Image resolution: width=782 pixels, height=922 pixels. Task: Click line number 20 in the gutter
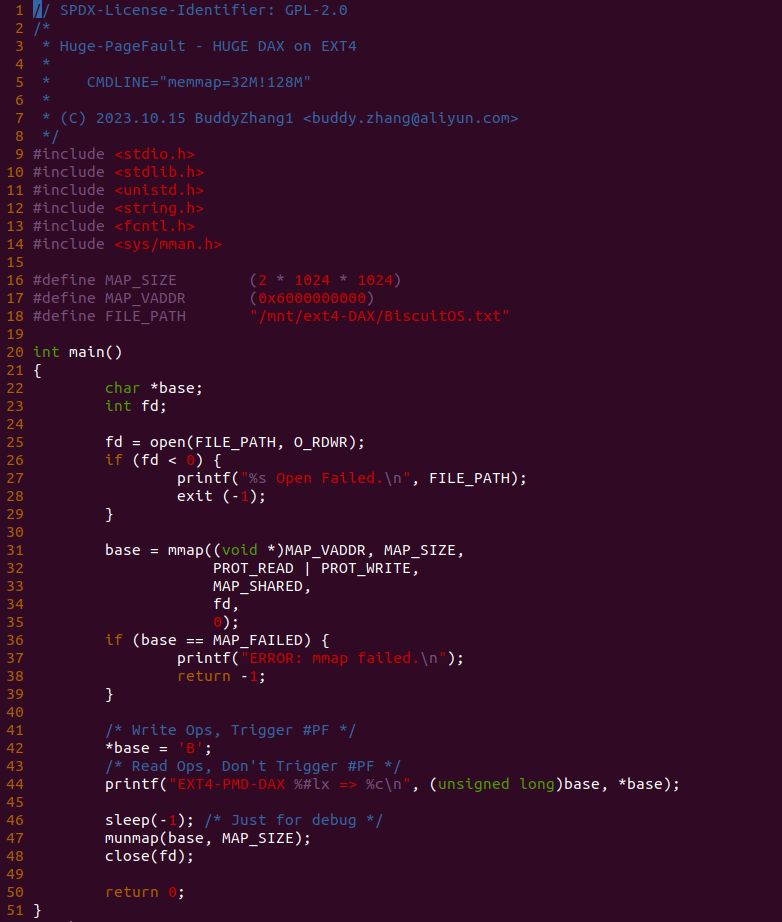(x=15, y=352)
